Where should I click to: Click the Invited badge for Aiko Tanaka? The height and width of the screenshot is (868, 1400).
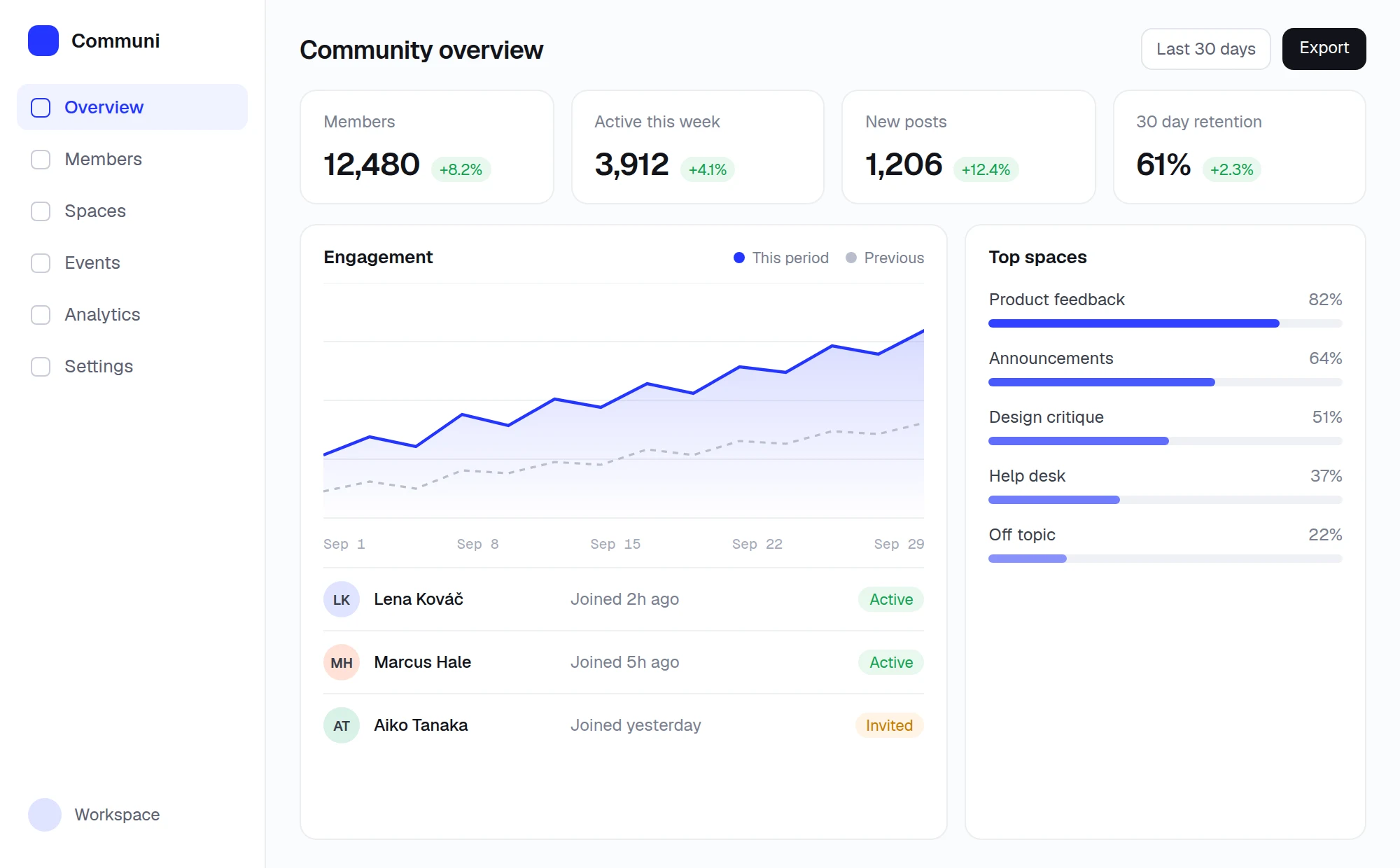(889, 725)
